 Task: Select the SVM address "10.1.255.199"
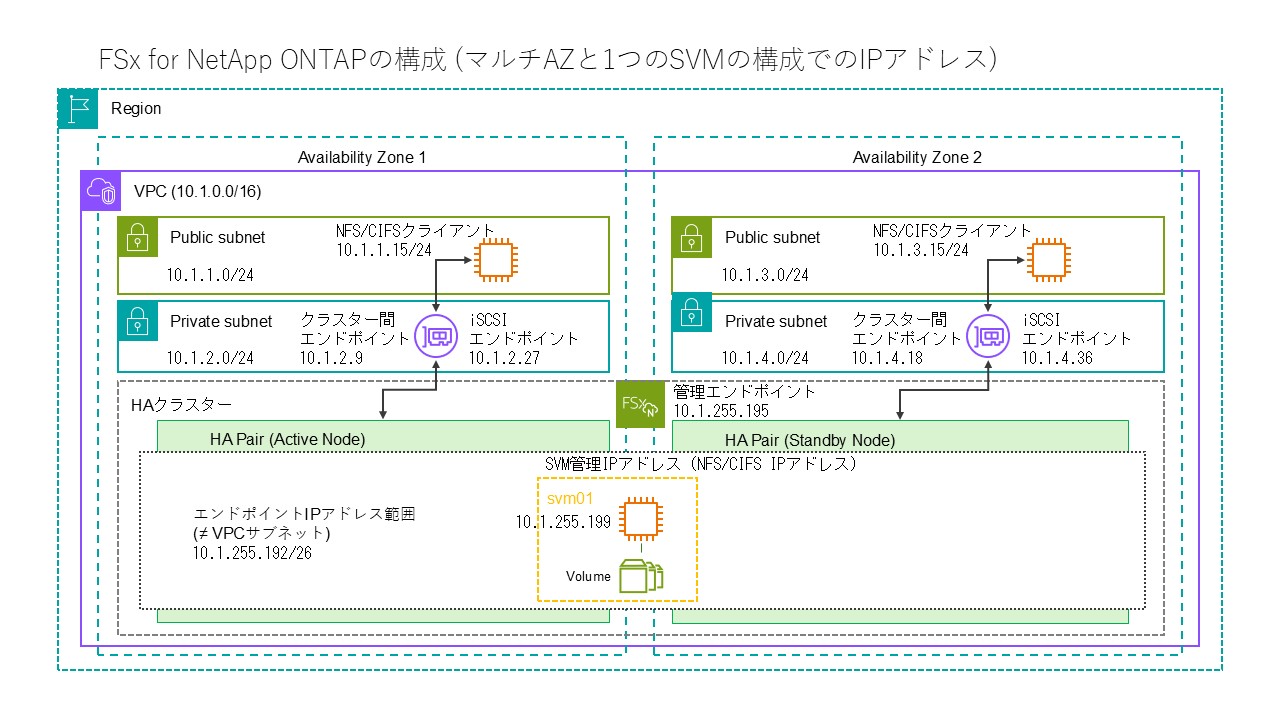tap(564, 522)
